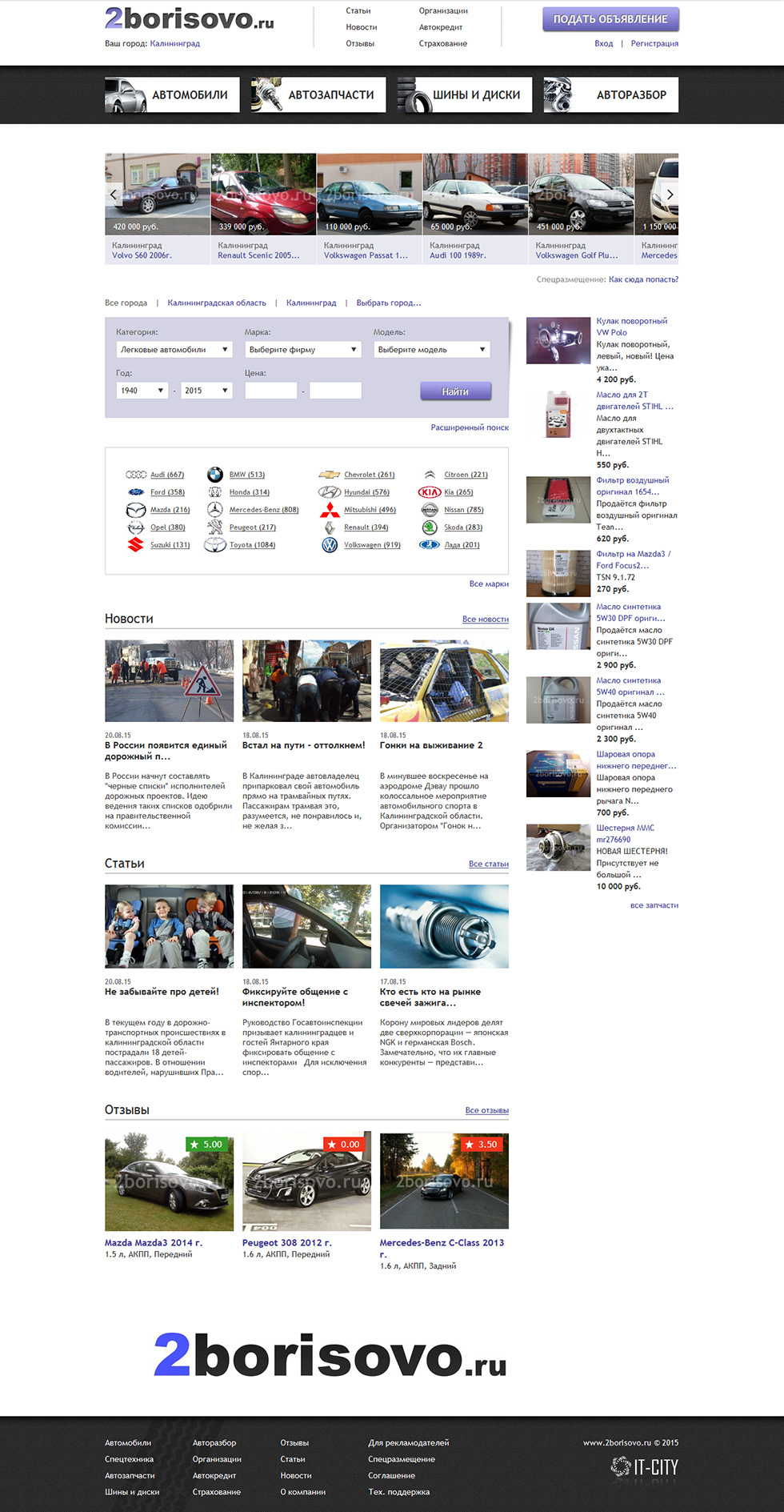Click the Mitsubishi red diamonds icon
Viewport: 784px width, 1512px height.
click(330, 510)
